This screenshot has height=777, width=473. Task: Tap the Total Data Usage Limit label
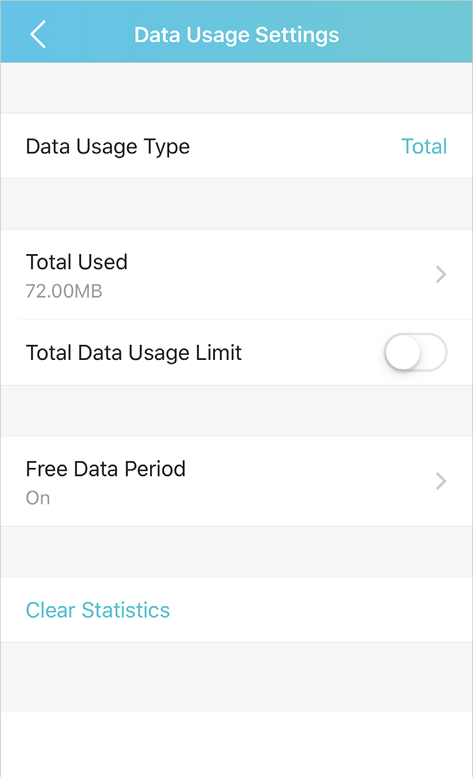coord(134,353)
